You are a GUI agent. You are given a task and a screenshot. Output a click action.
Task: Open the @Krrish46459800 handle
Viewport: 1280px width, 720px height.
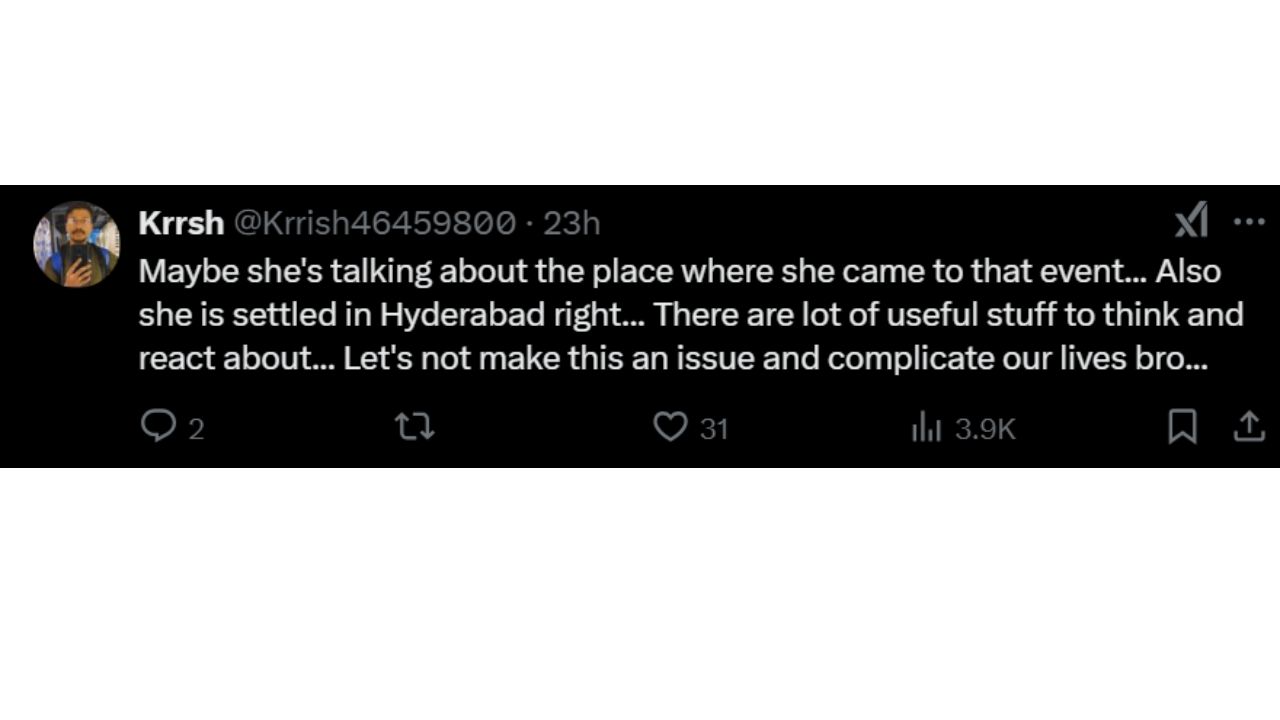(x=375, y=222)
